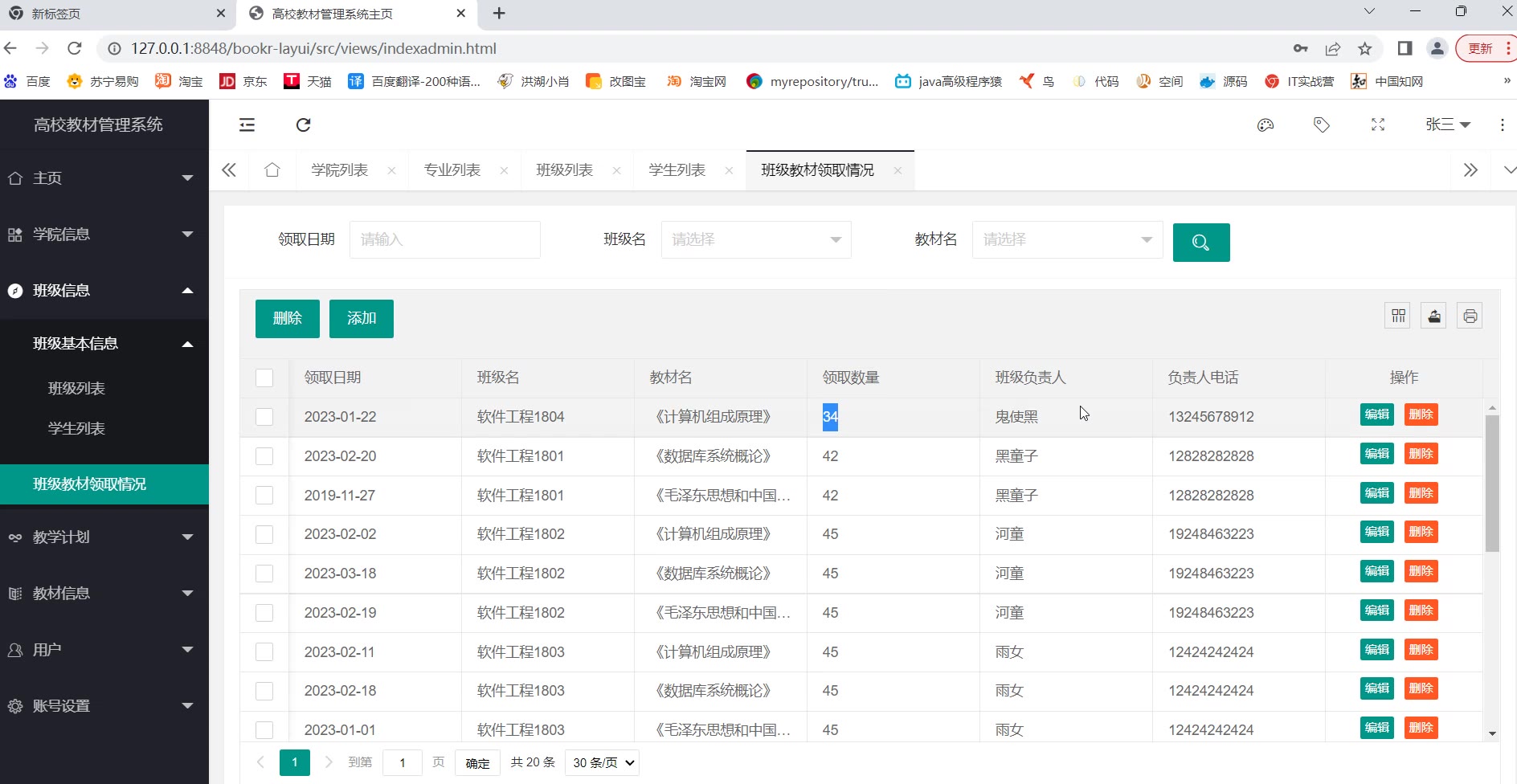
Task: Check the row dated 2023-02-02
Action: 264,534
